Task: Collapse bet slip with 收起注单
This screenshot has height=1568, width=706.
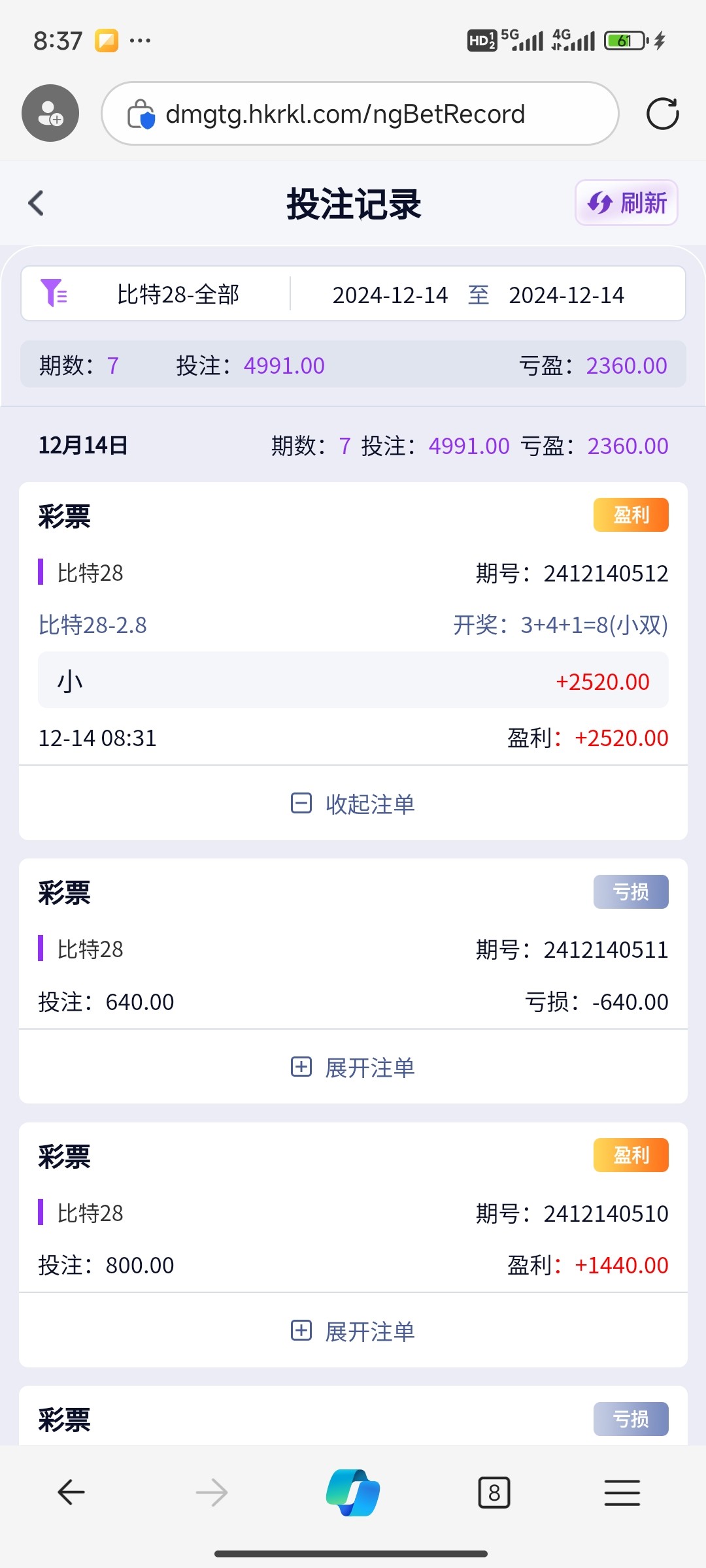Action: pos(353,804)
